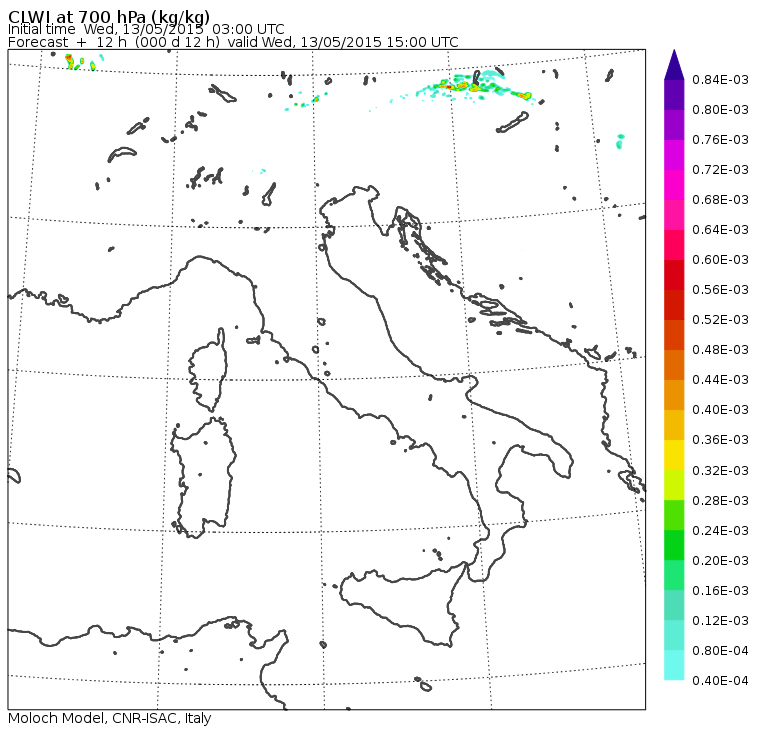The width and height of the screenshot is (760, 731).
Task: Click the 'Initial time Wed, 13/05/2015 03:00 UTC' line
Action: tap(146, 29)
